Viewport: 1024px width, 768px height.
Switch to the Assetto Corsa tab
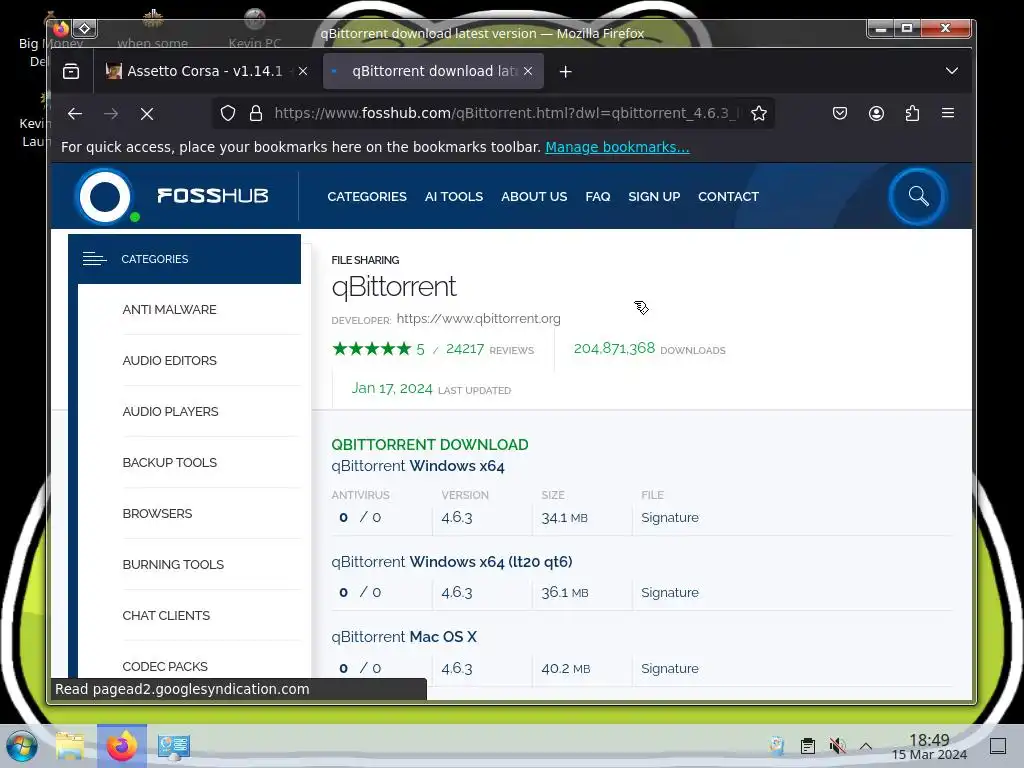[206, 71]
